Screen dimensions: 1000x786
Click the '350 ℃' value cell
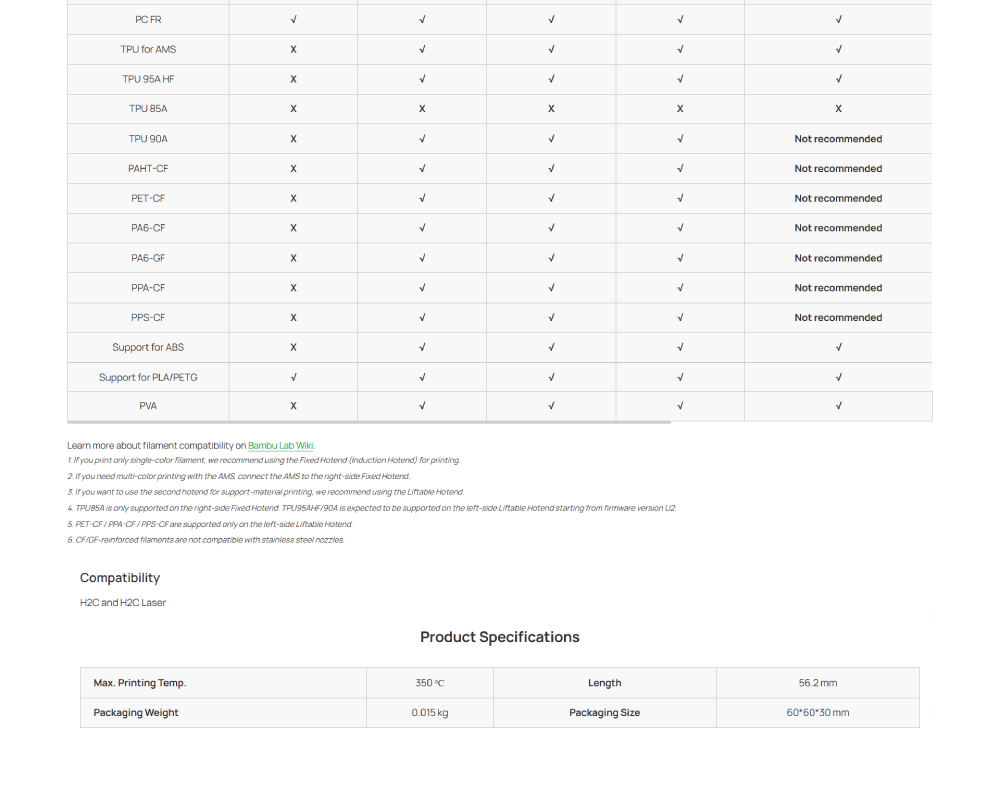click(x=430, y=683)
